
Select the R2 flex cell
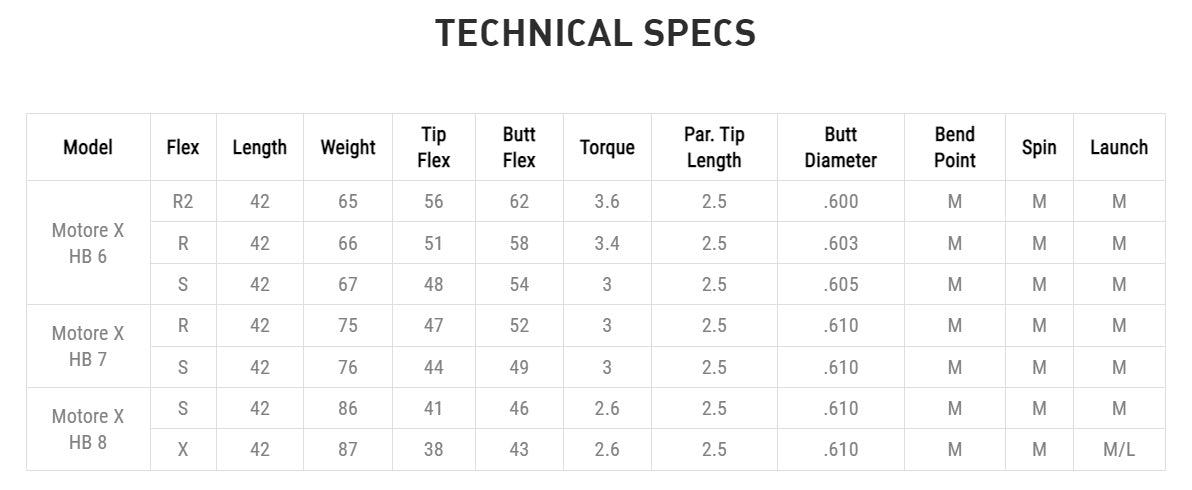click(x=183, y=202)
